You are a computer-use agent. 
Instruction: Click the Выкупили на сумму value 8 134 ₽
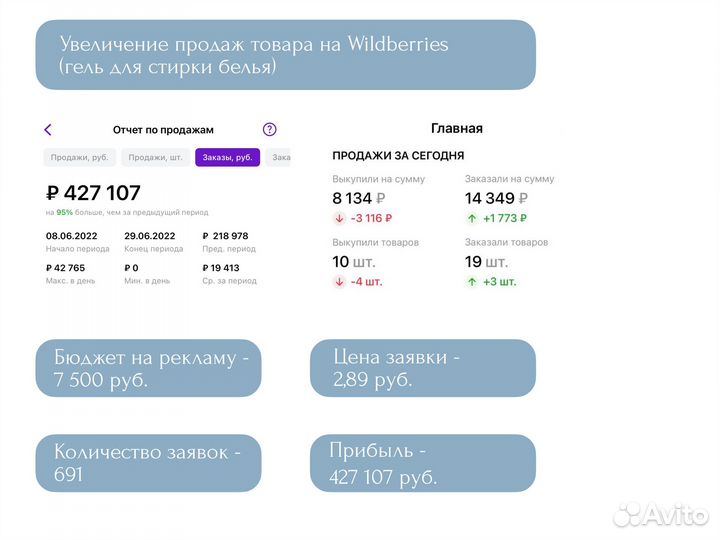click(x=359, y=198)
